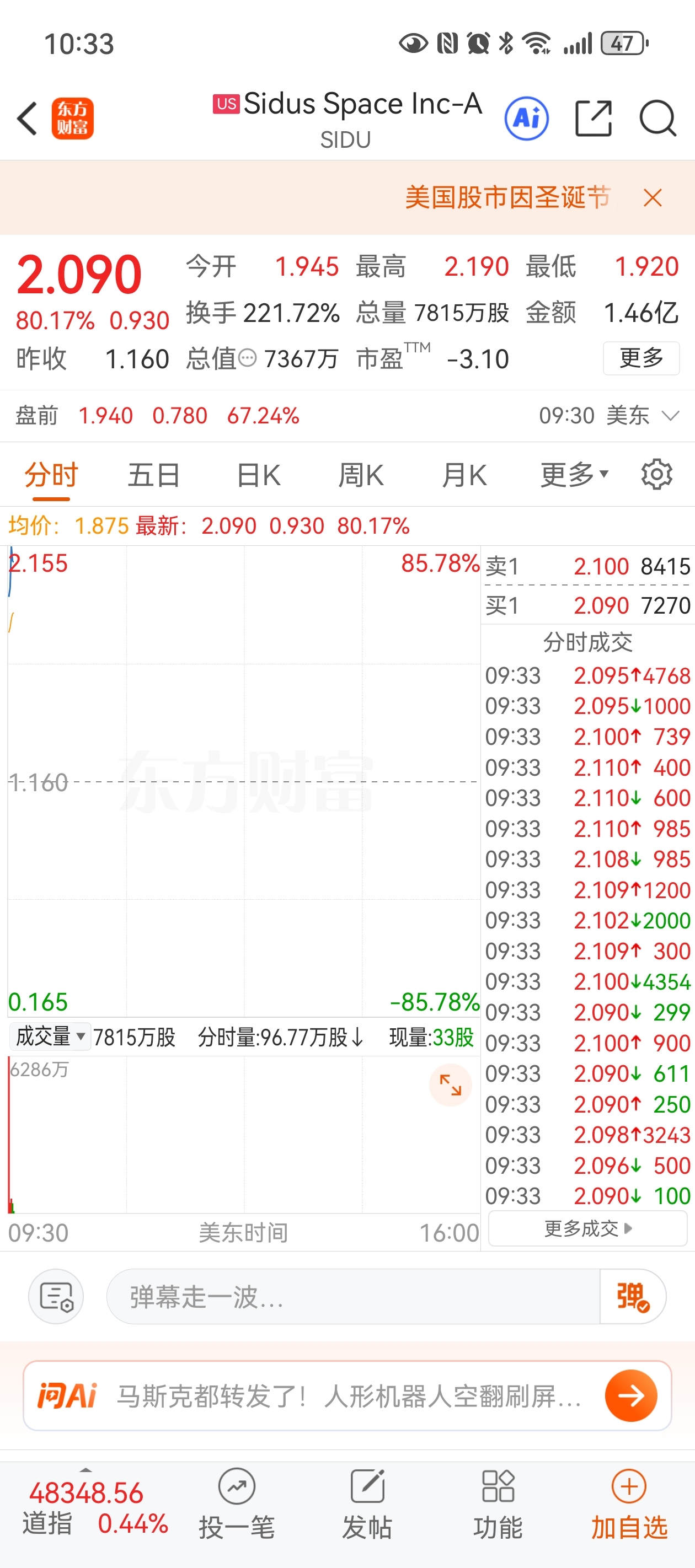Tap the 加自选 plus icon

click(629, 1488)
